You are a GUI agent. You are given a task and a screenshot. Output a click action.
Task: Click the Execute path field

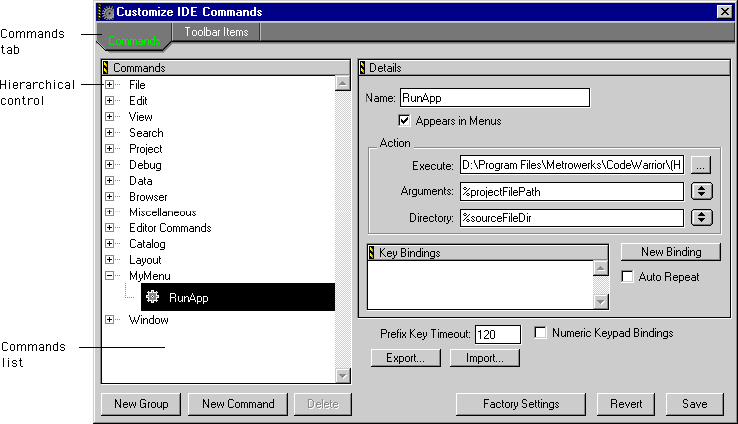(572, 165)
